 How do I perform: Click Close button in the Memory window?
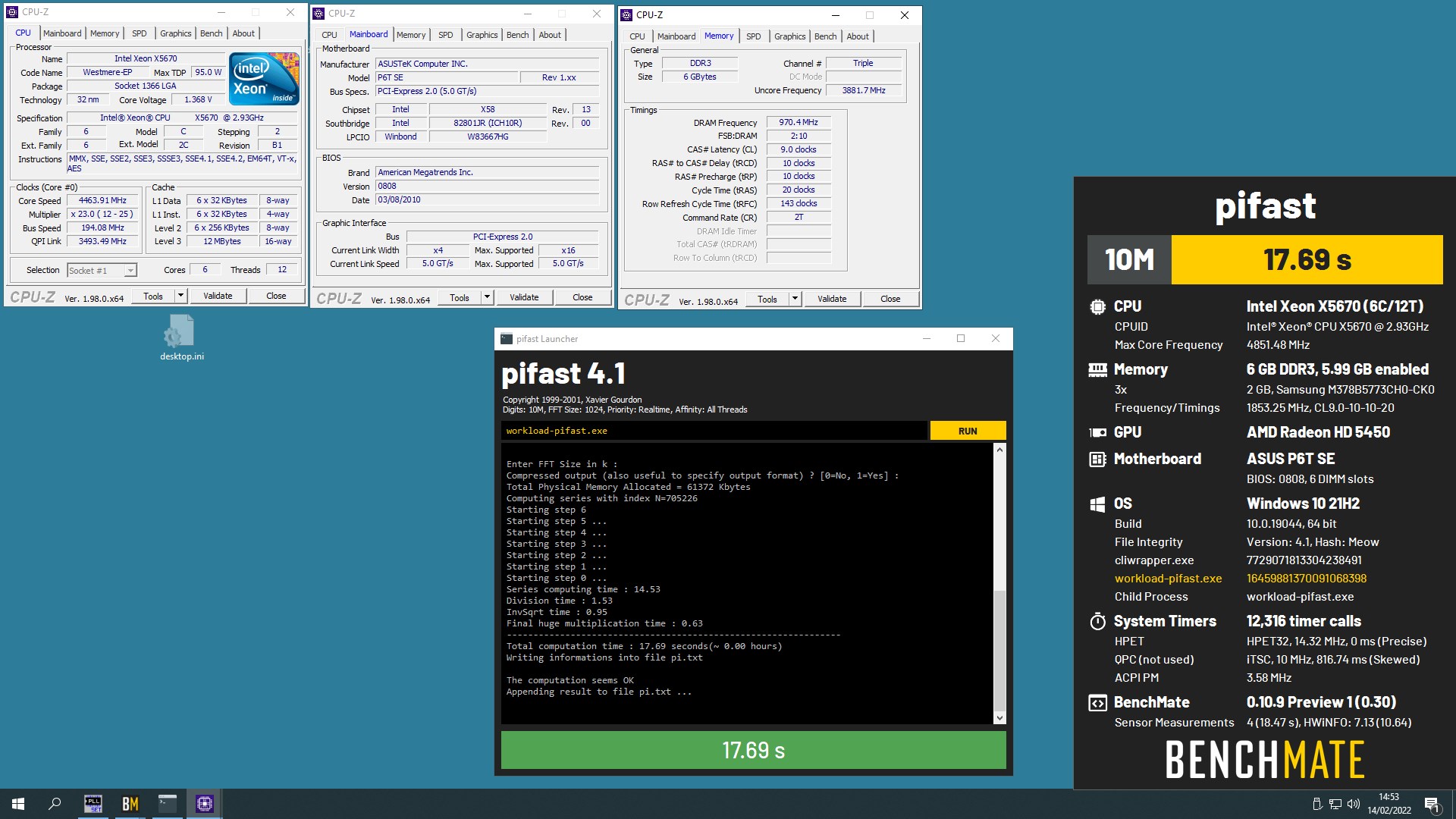click(x=890, y=299)
